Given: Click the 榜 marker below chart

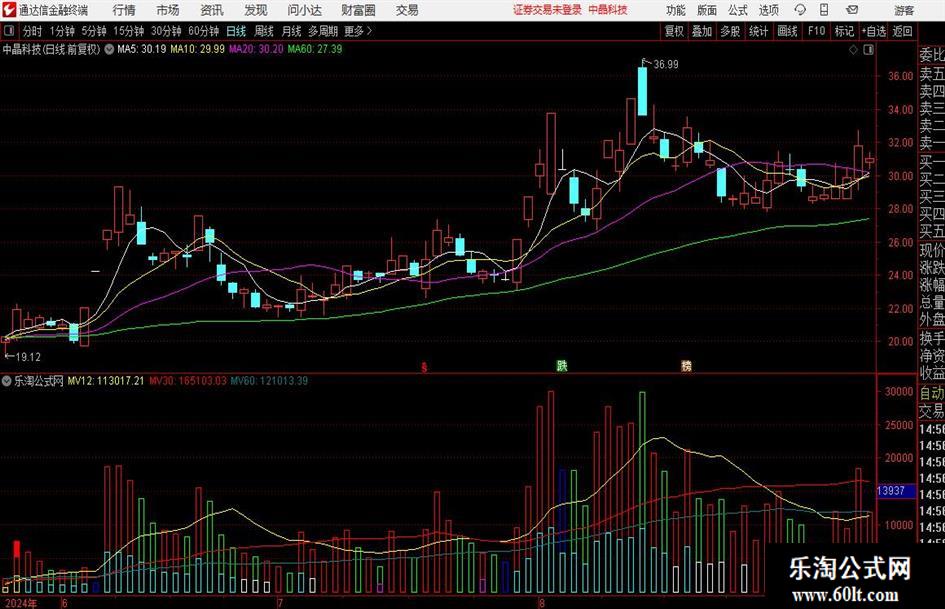Looking at the screenshot, I should coord(686,366).
